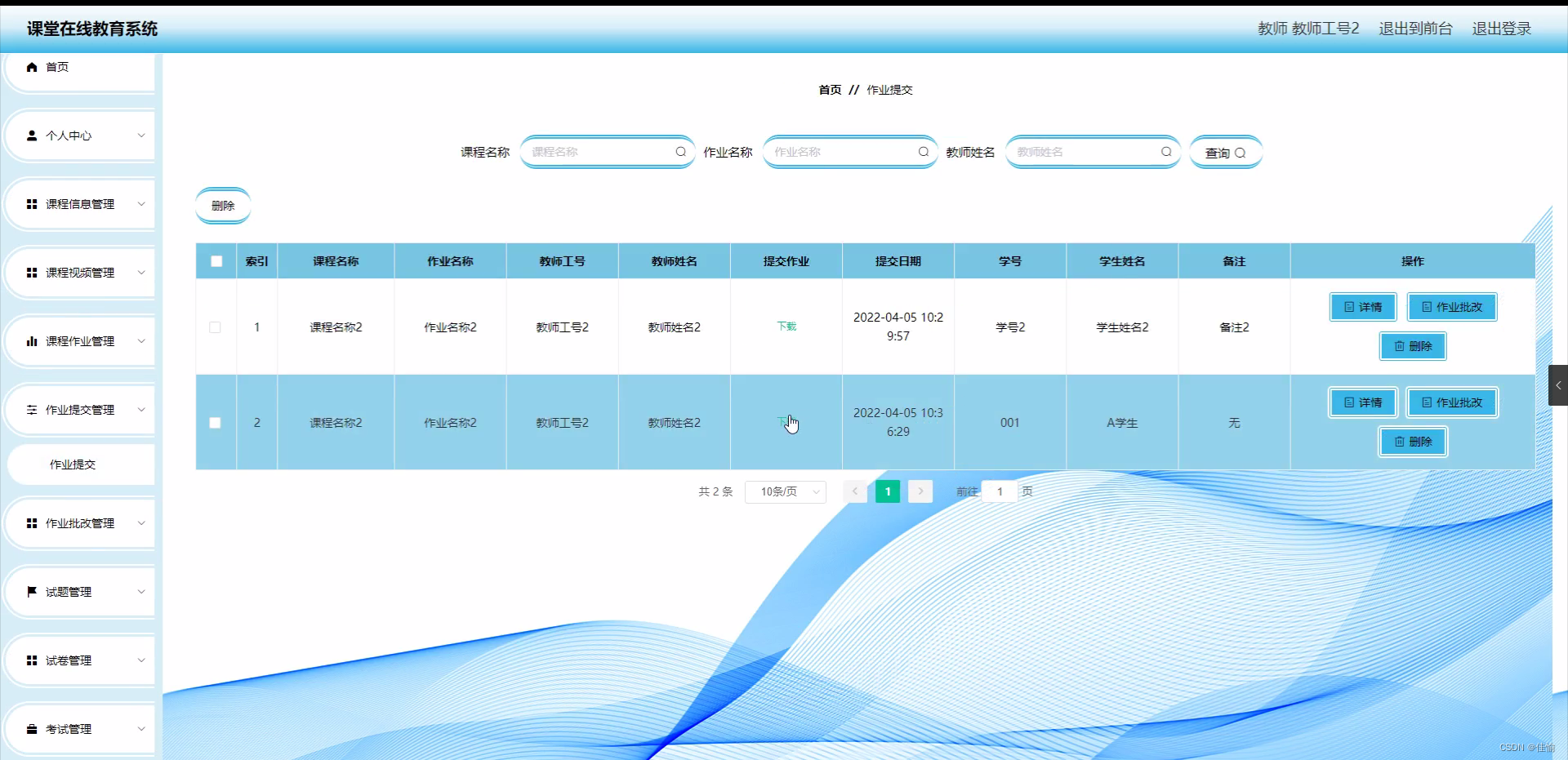
Task: Check the checkbox for row 1
Action: tap(216, 327)
